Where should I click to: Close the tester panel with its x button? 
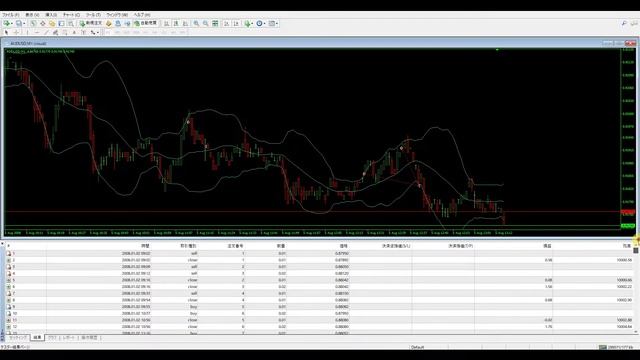2,244
